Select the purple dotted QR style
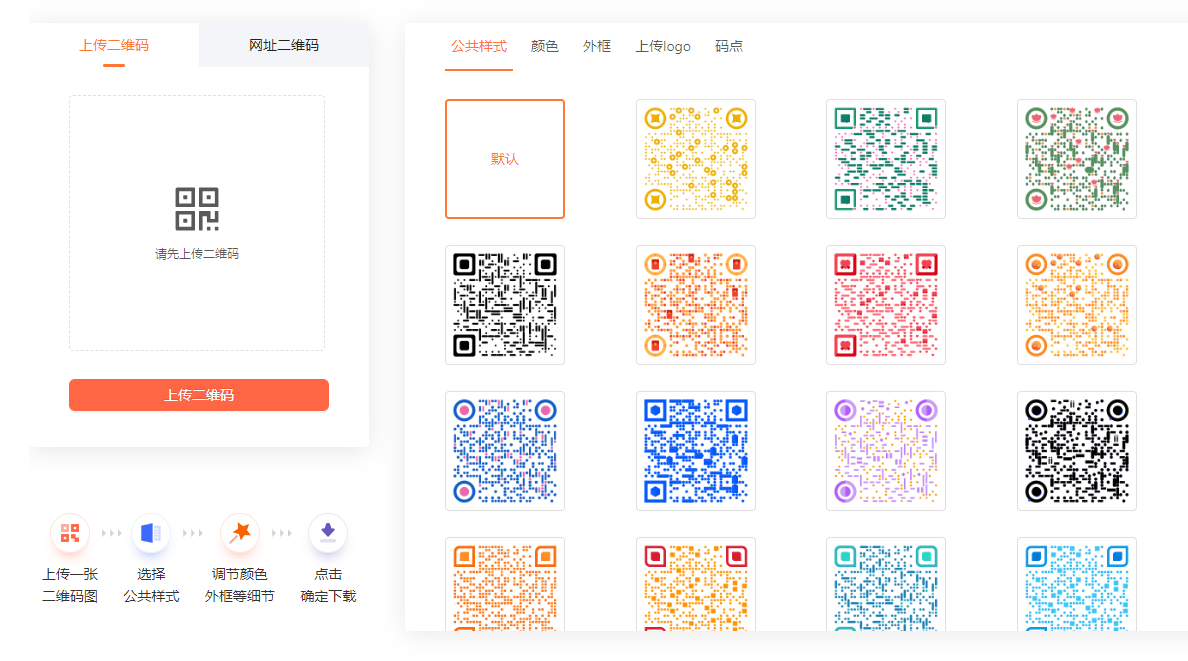The width and height of the screenshot is (1188, 661). click(x=886, y=450)
